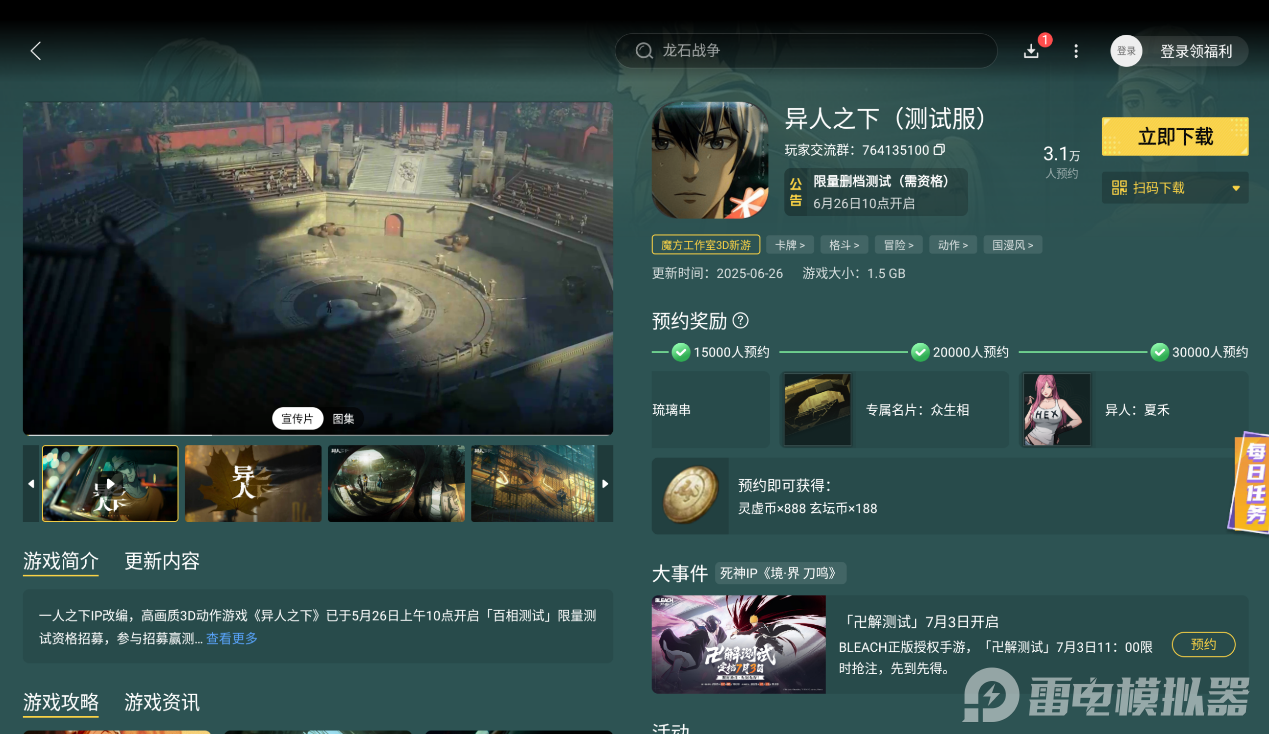Select the 20000人预约 green checkmark
1269x734 pixels.
pyautogui.click(x=920, y=352)
